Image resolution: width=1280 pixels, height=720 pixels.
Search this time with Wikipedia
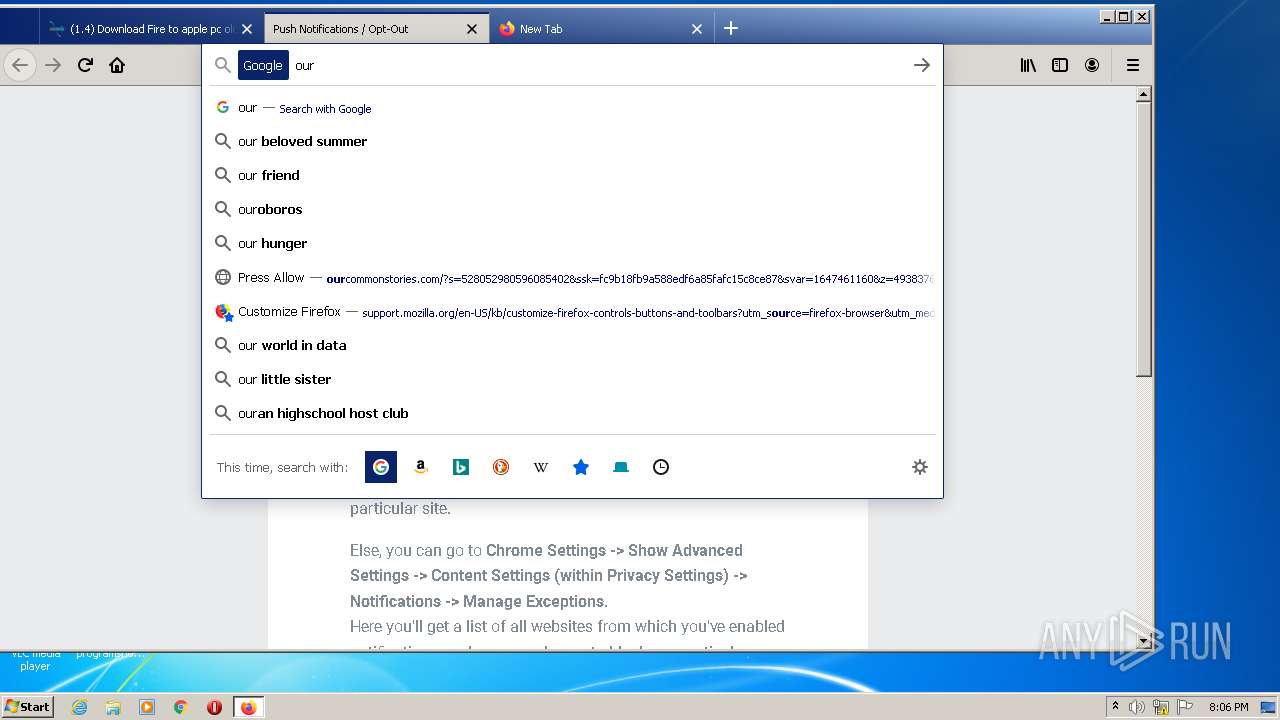click(541, 467)
